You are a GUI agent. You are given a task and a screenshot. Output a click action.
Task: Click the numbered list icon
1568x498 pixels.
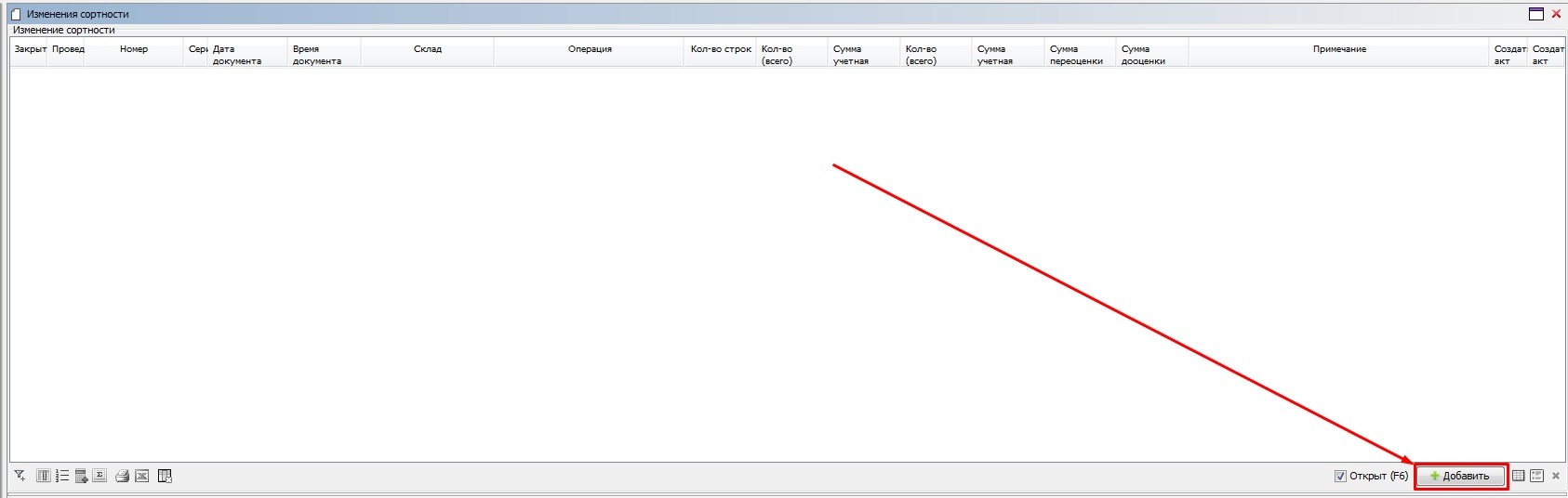[62, 476]
